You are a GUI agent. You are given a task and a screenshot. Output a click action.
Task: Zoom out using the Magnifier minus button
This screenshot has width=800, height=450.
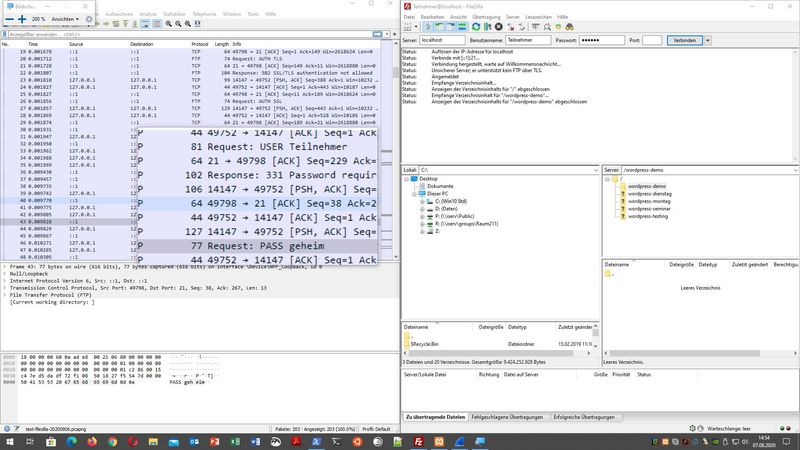pyautogui.click(x=9, y=19)
